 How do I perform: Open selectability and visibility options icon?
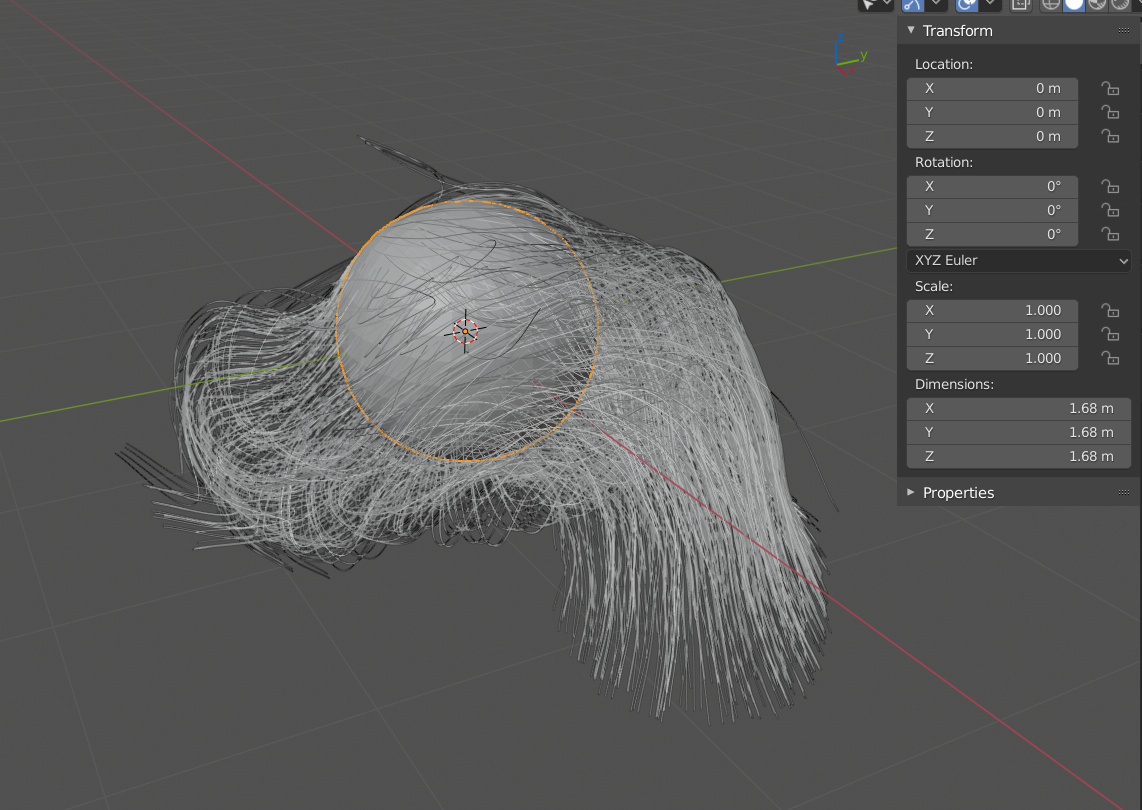(x=868, y=5)
